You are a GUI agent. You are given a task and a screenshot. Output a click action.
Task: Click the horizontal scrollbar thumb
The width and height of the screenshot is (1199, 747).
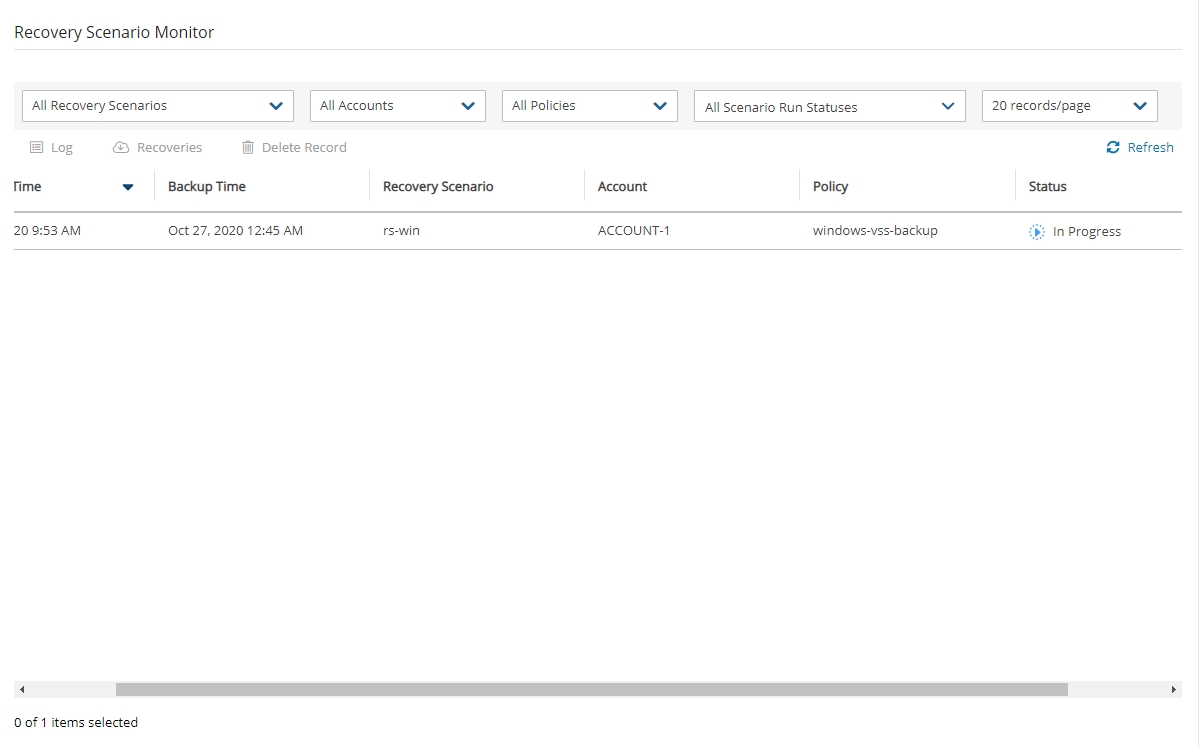click(x=591, y=690)
